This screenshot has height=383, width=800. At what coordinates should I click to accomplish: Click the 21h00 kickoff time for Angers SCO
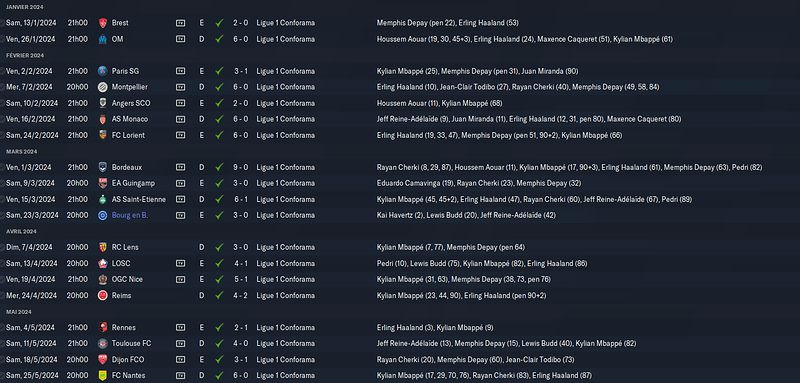pos(77,104)
